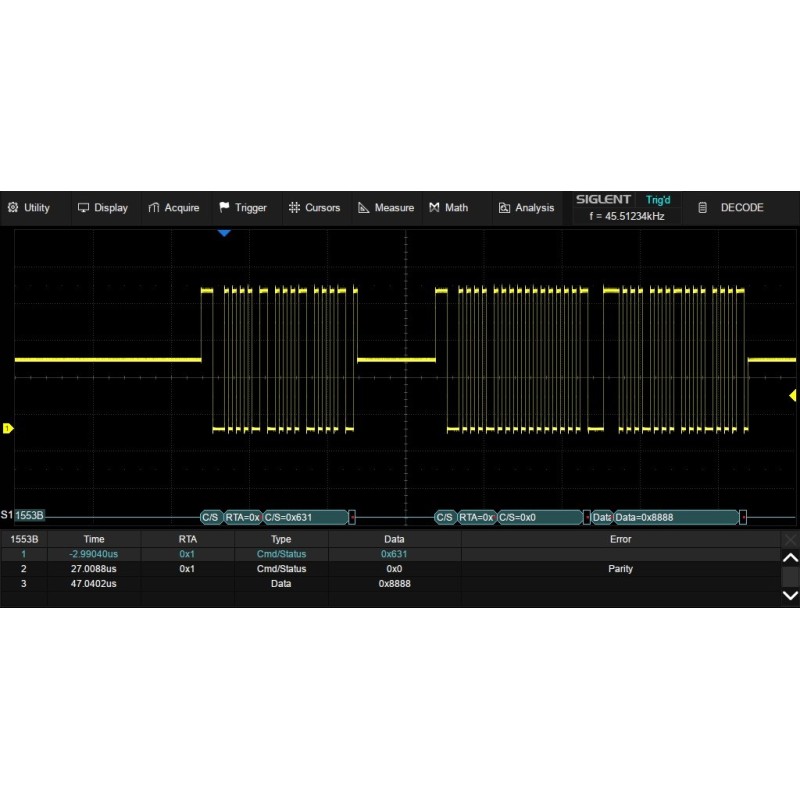Open the Measure menu
Image resolution: width=800 pixels, height=800 pixels.
(386, 208)
